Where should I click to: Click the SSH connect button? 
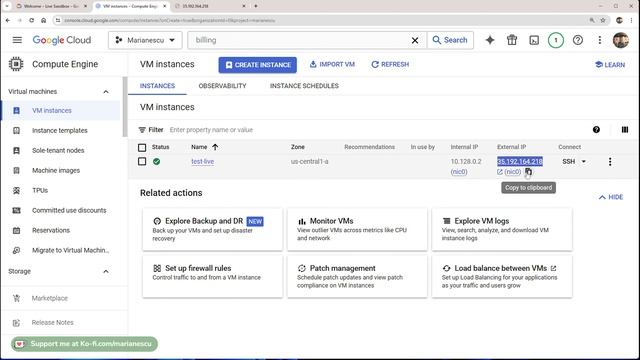click(x=569, y=162)
